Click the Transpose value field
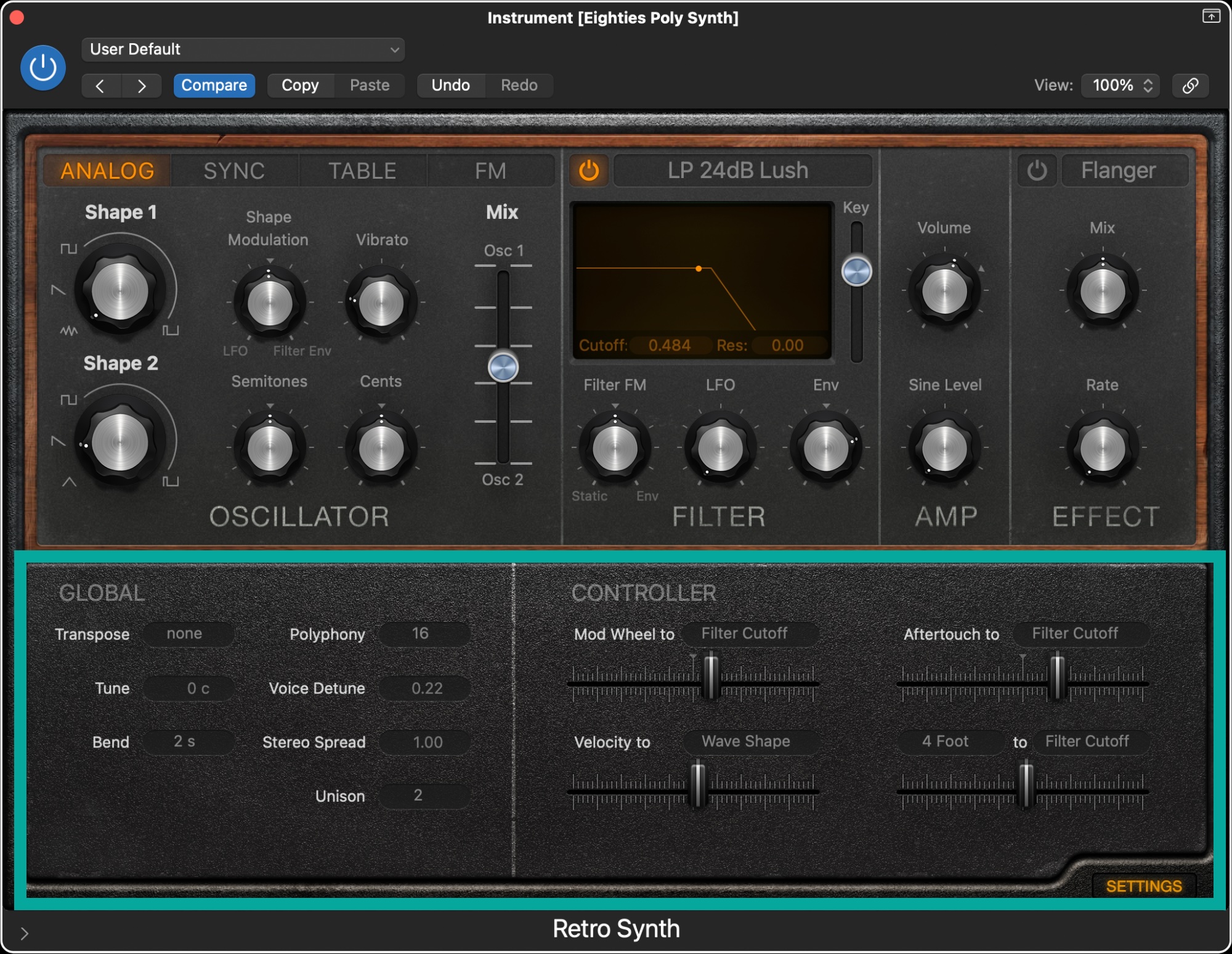Screen dimensions: 1232x954 click(x=188, y=634)
